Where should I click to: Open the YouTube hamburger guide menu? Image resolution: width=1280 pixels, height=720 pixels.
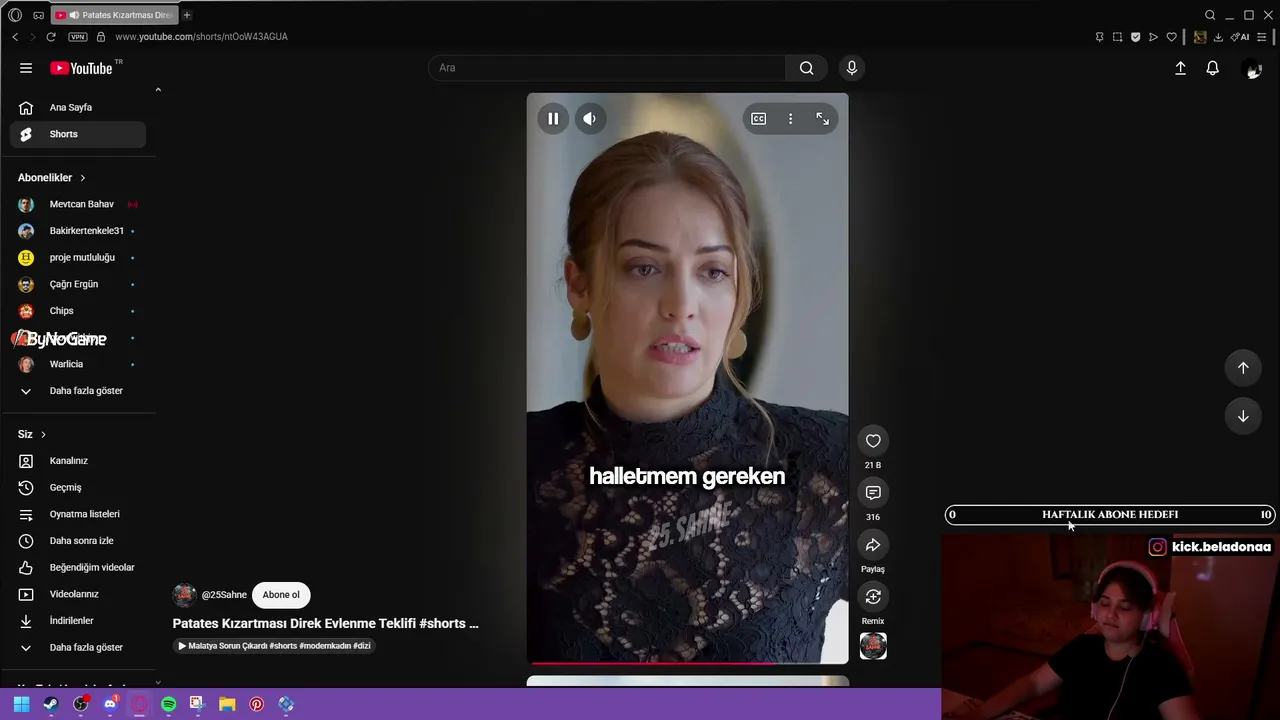pyautogui.click(x=26, y=68)
